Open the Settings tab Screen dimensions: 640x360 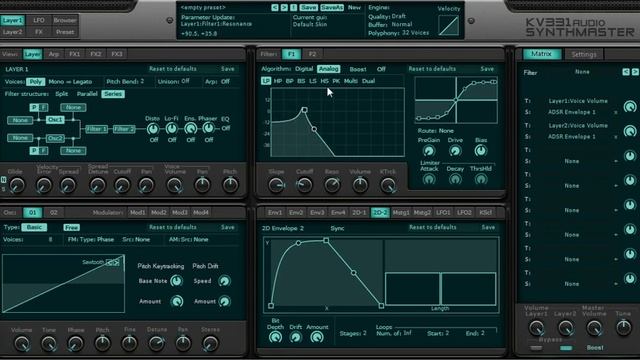[x=583, y=54]
